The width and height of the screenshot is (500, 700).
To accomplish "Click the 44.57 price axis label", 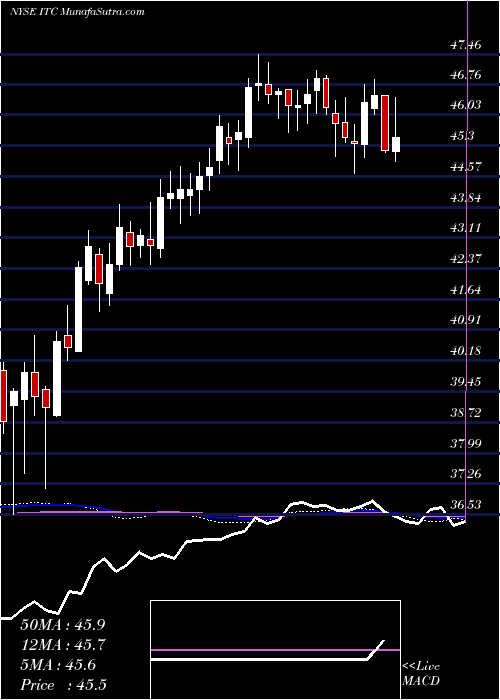I will (466, 167).
